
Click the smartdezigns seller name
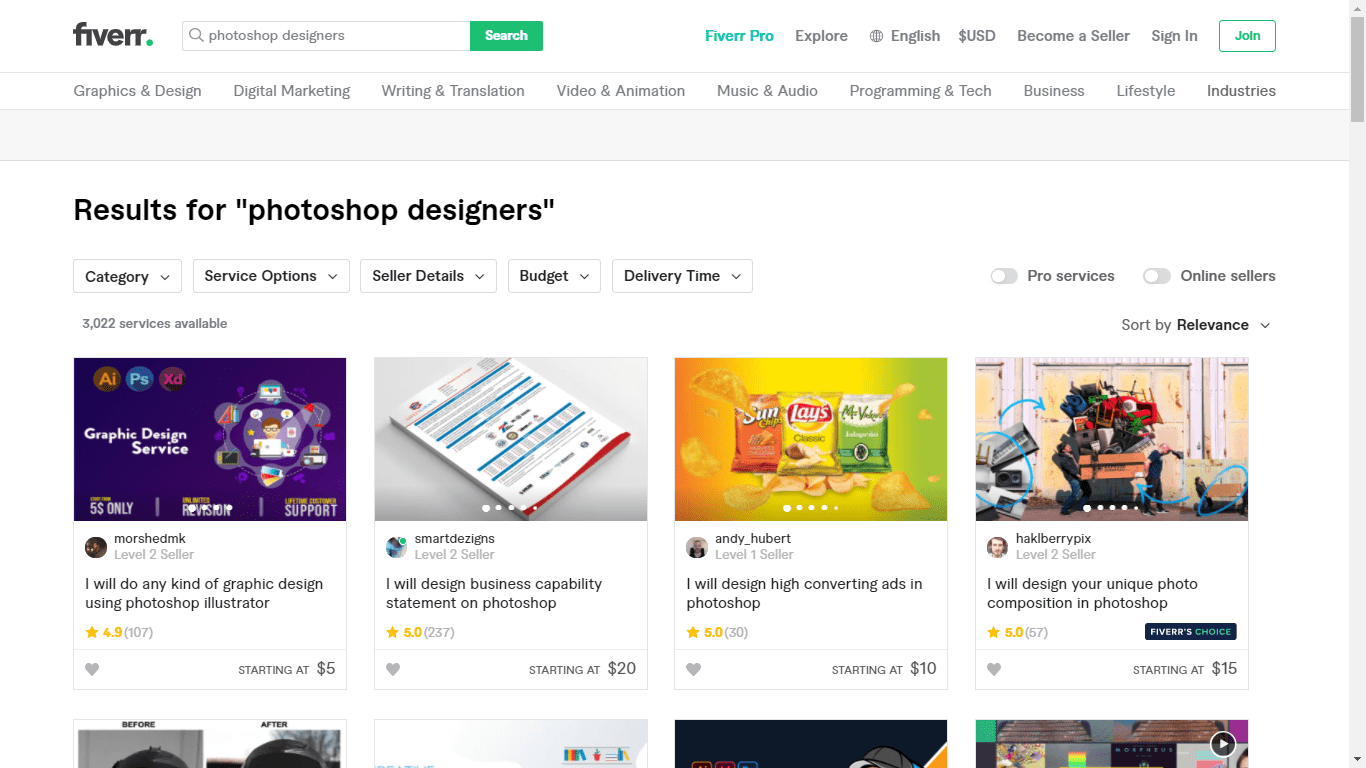[x=455, y=539]
